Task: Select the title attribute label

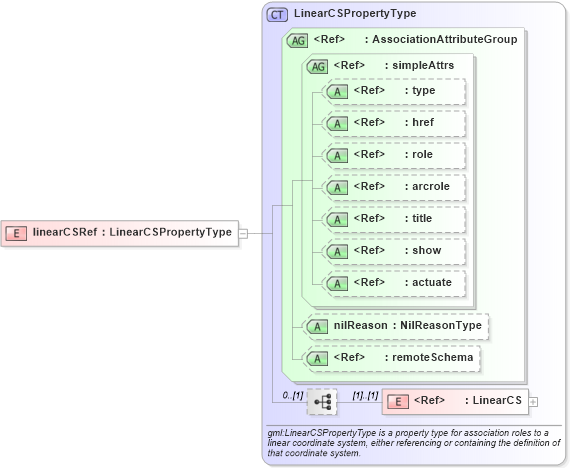Action: click(393, 218)
